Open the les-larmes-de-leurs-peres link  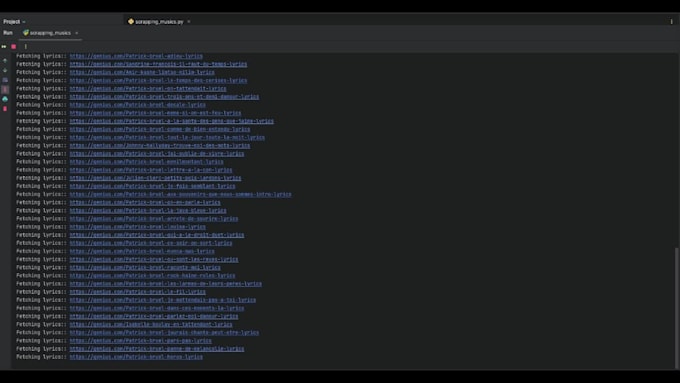click(x=166, y=284)
